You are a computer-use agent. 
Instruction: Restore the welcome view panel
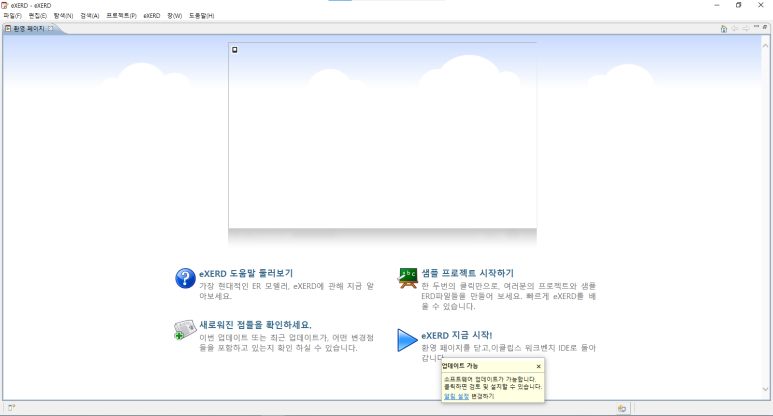pos(765,27)
